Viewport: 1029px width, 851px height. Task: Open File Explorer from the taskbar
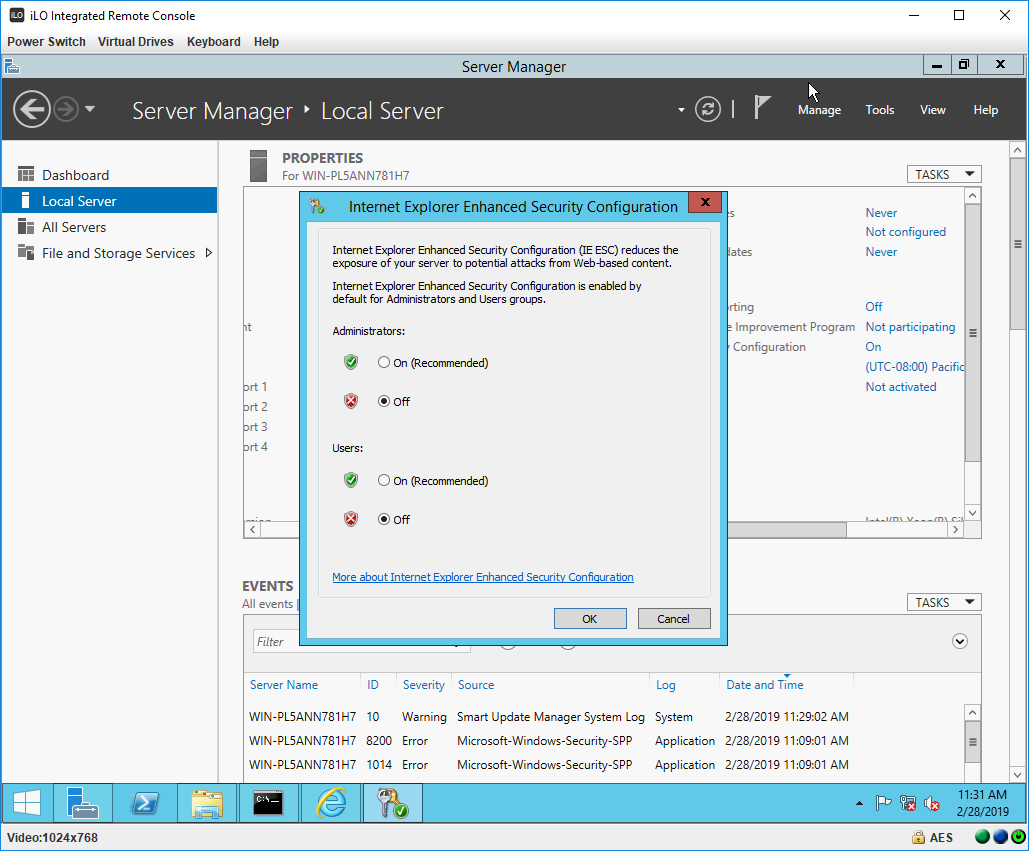tap(207, 803)
